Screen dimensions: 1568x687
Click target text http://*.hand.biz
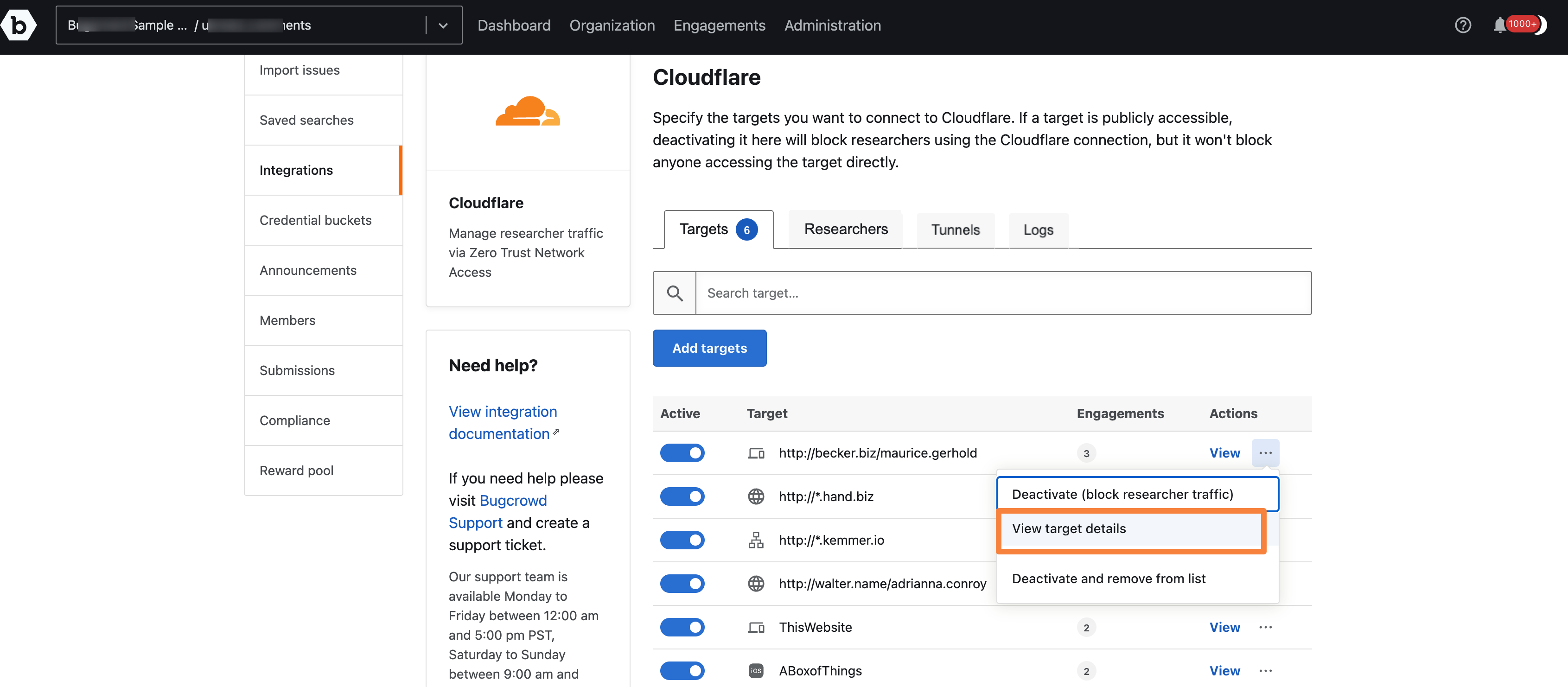826,496
